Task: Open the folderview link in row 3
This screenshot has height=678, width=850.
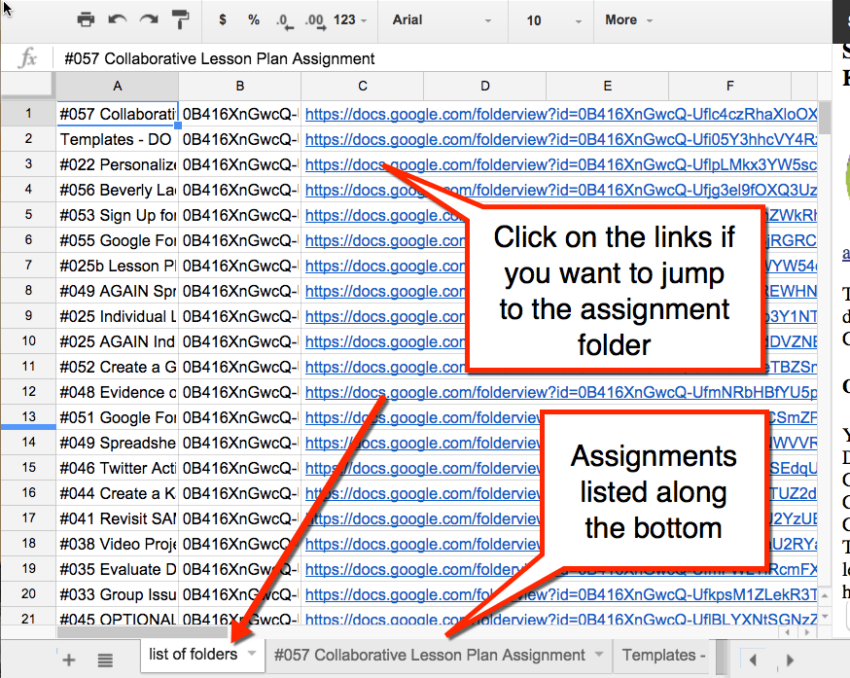Action: [561, 165]
